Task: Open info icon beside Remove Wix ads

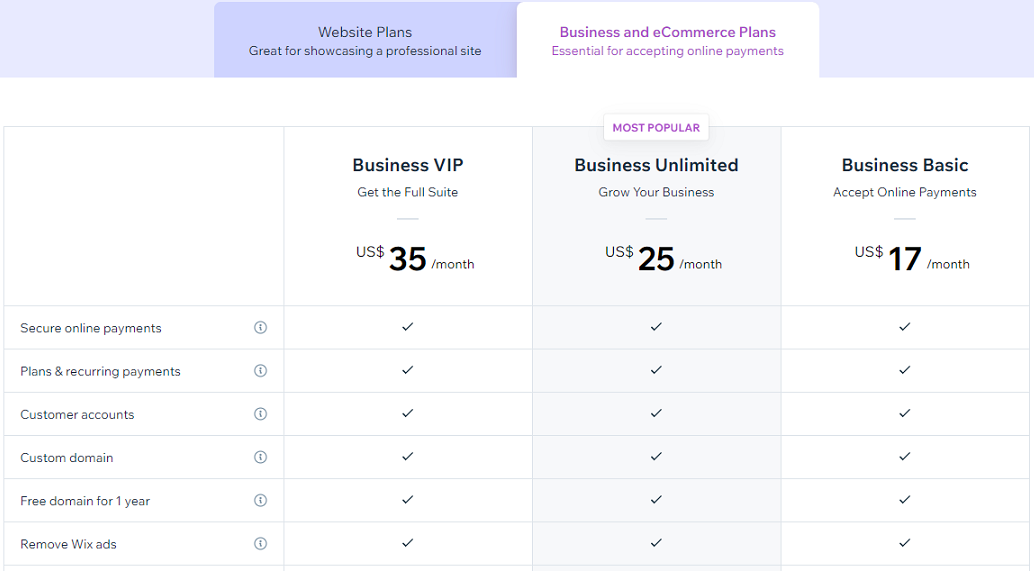Action: (260, 543)
